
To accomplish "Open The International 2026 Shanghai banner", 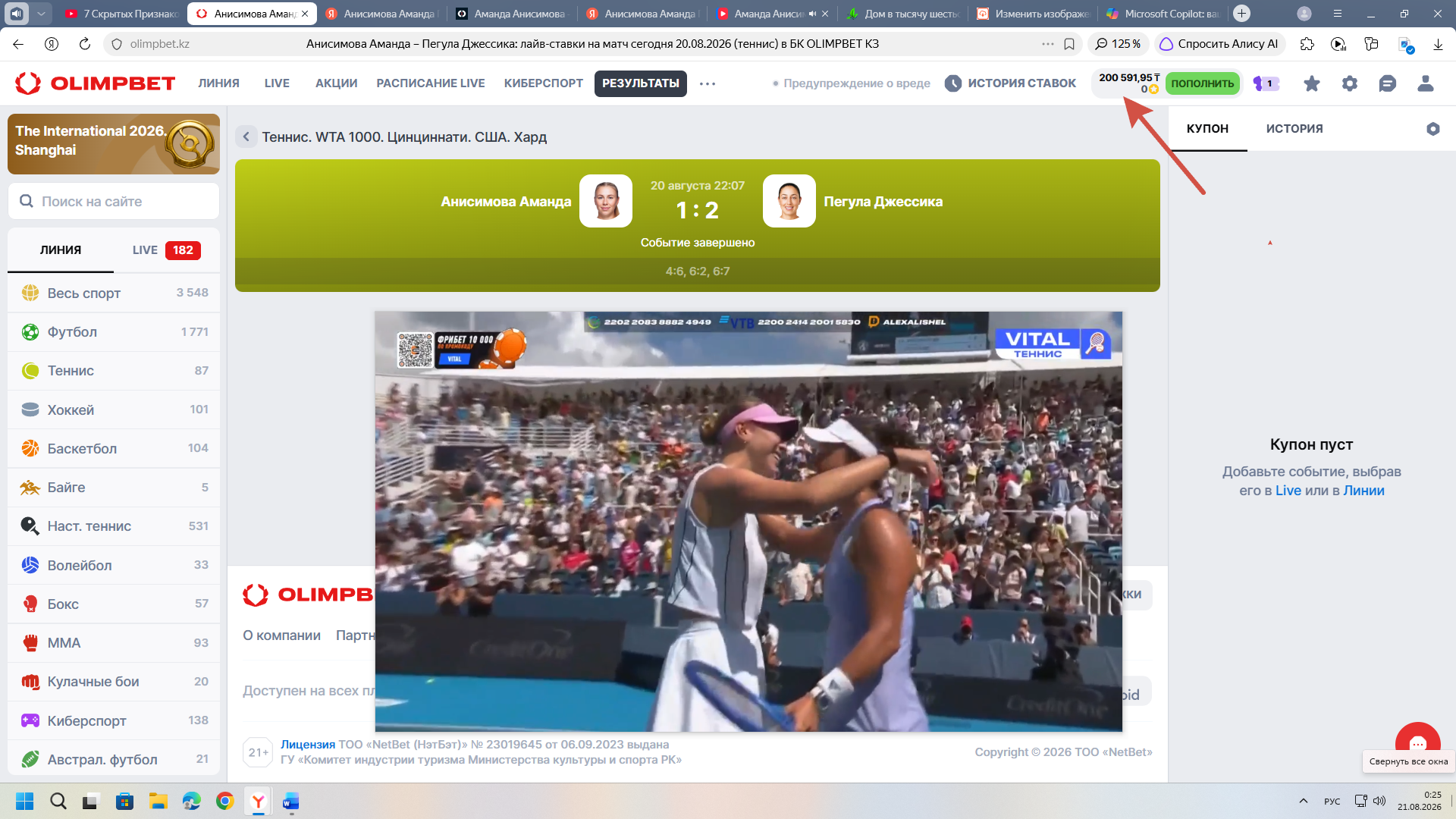I will pyautogui.click(x=114, y=144).
